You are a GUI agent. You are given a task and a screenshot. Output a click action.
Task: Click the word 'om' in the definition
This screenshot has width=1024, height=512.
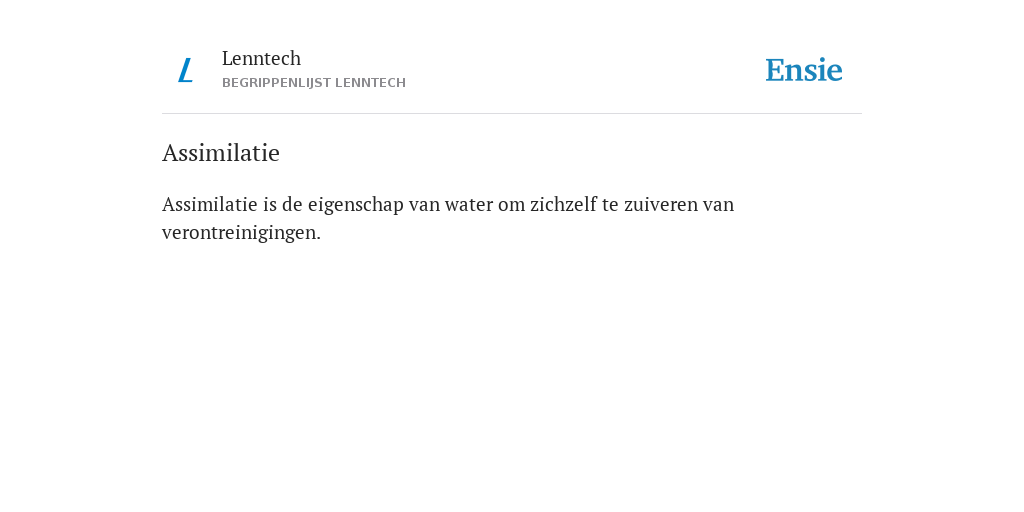(x=511, y=205)
